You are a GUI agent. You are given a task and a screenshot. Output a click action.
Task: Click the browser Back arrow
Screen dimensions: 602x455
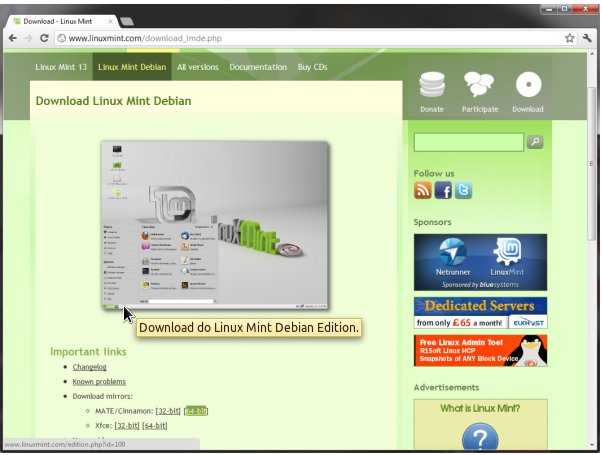(x=13, y=38)
